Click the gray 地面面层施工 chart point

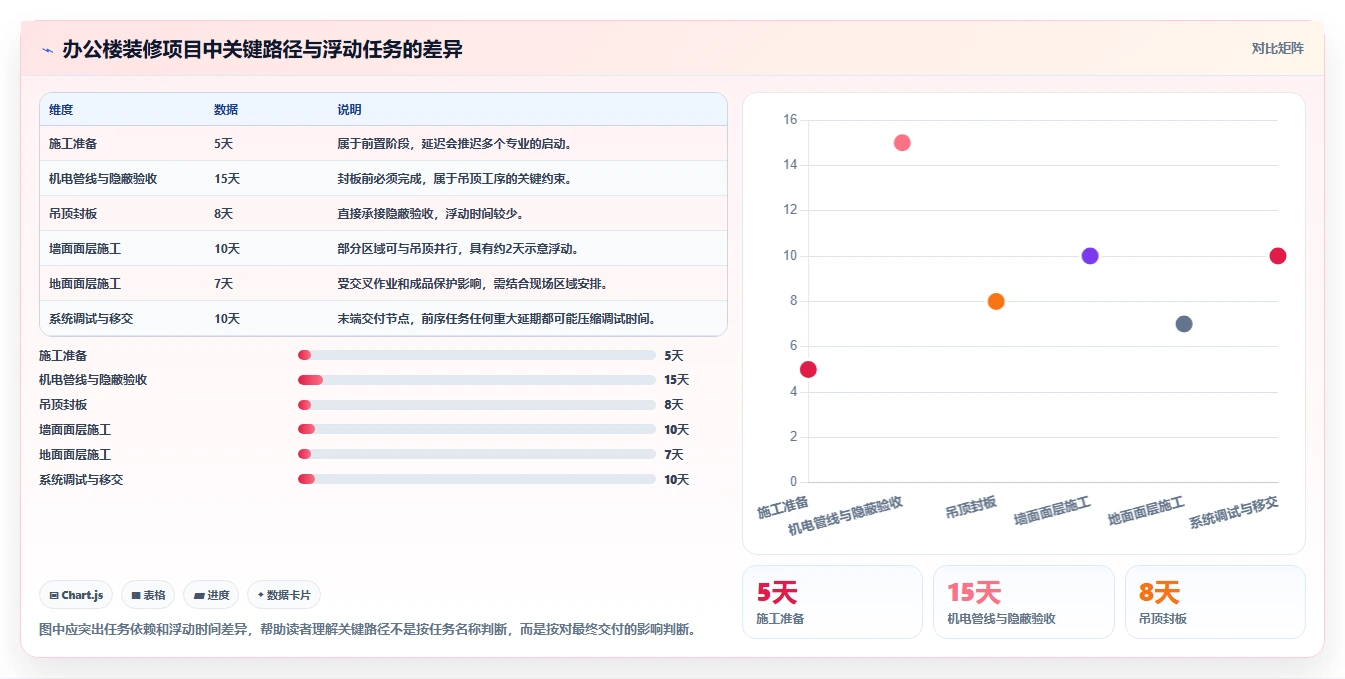coord(1184,324)
